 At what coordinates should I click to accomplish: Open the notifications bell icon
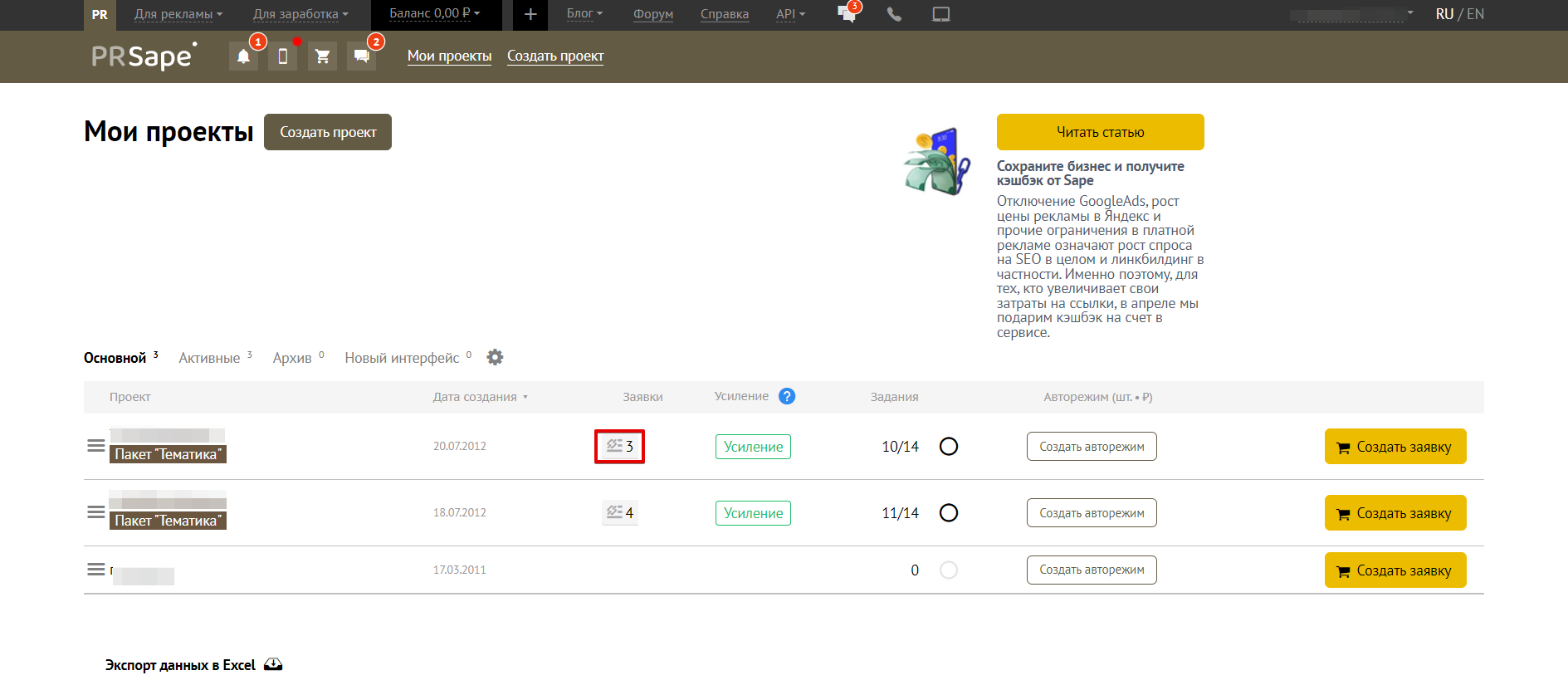(x=243, y=56)
